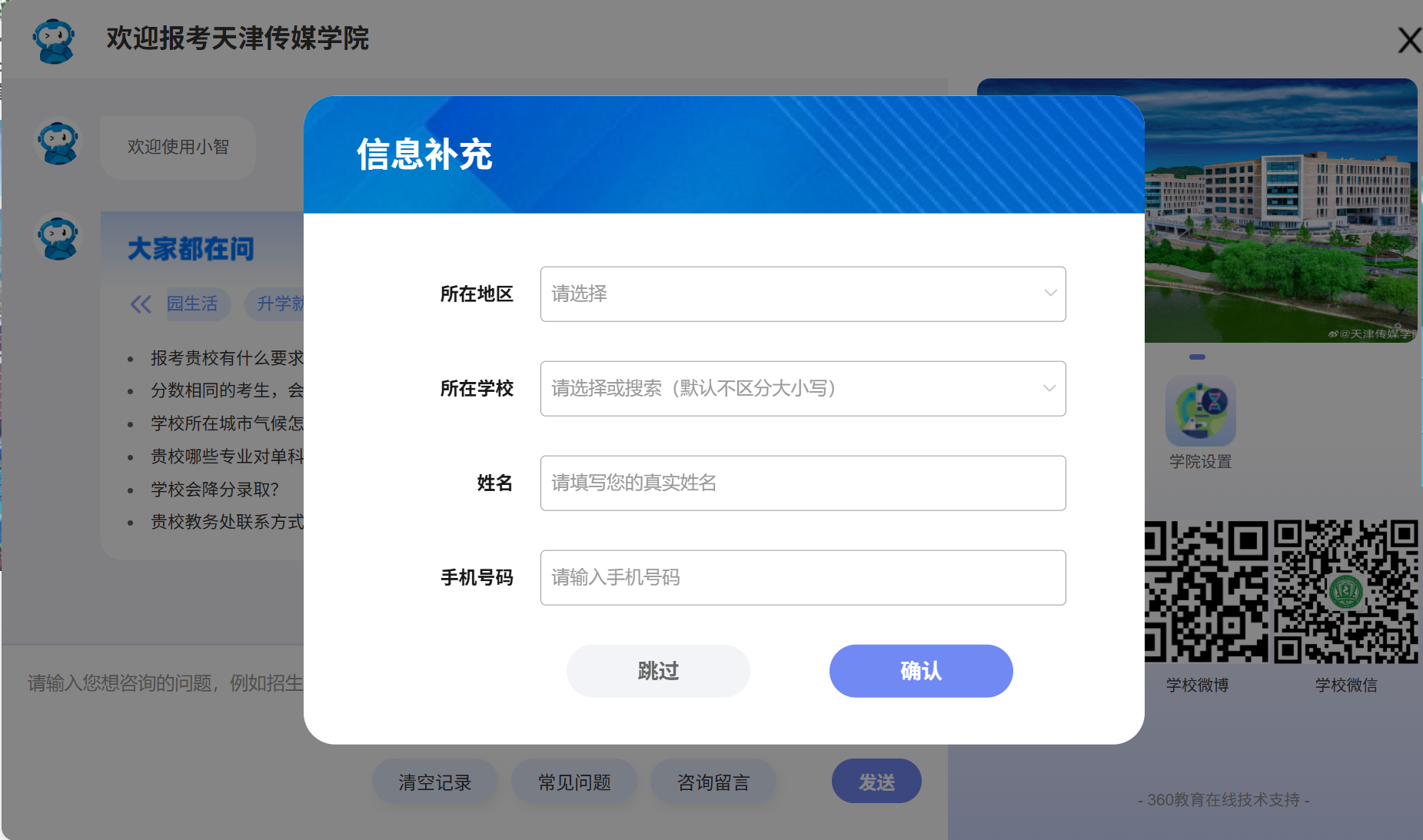Viewport: 1423px width, 840px height.
Task: Click the 姓名 real name field
Action: point(803,483)
